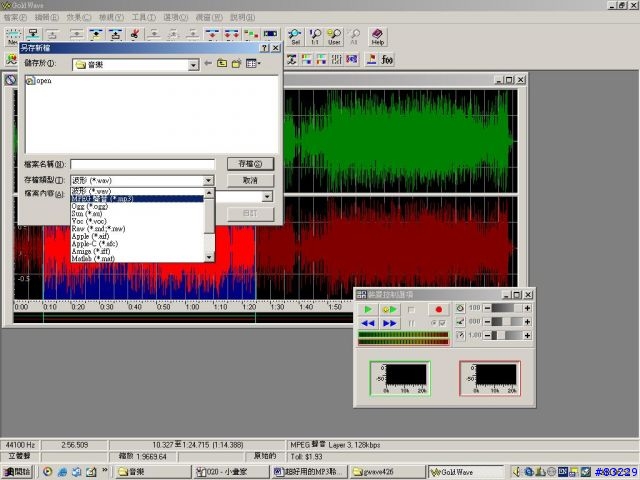This screenshot has width=640, height=480.
Task: Click the volume knob icon
Action: point(460,308)
